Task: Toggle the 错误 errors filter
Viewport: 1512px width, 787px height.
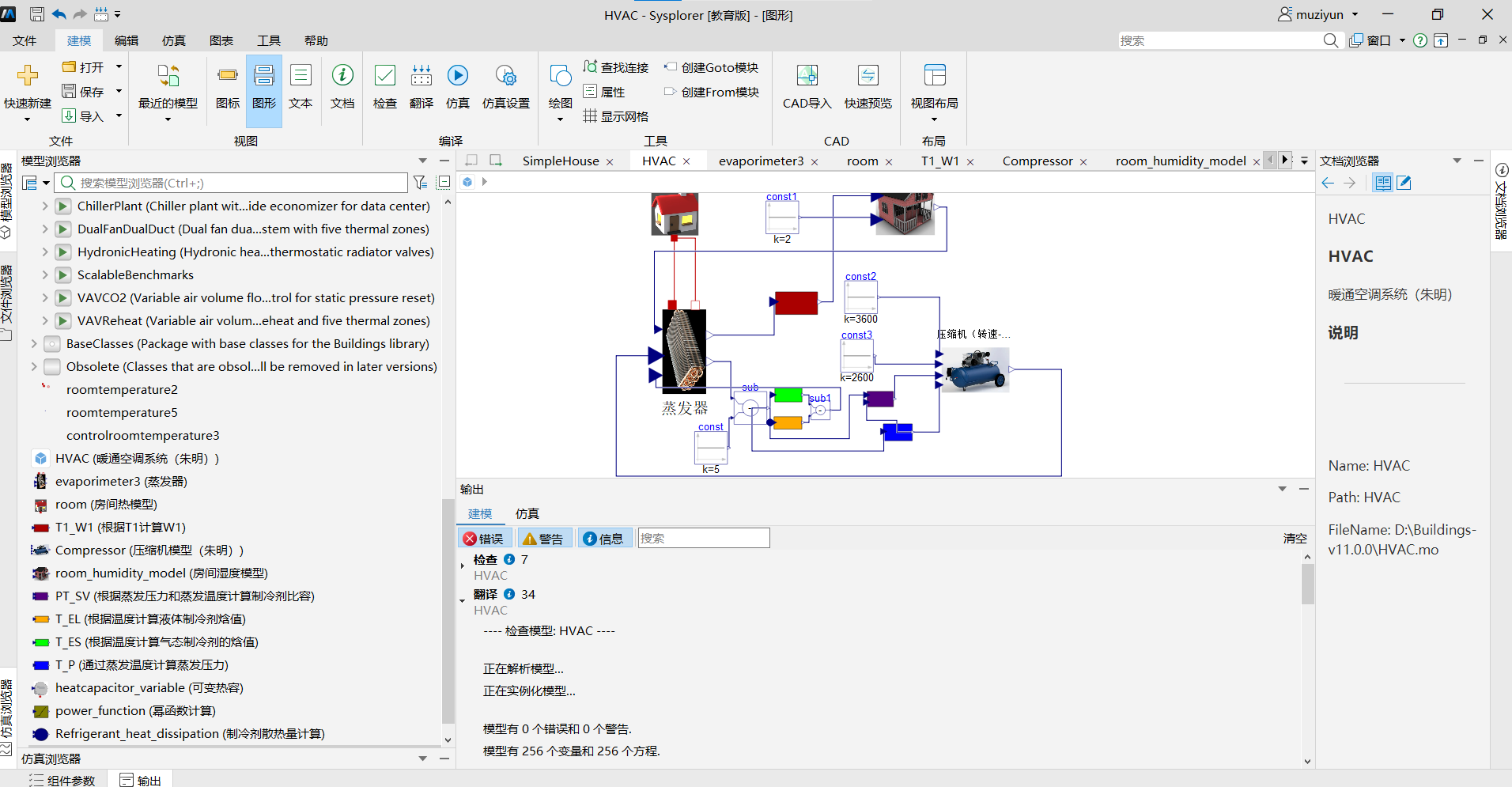Action: point(483,539)
